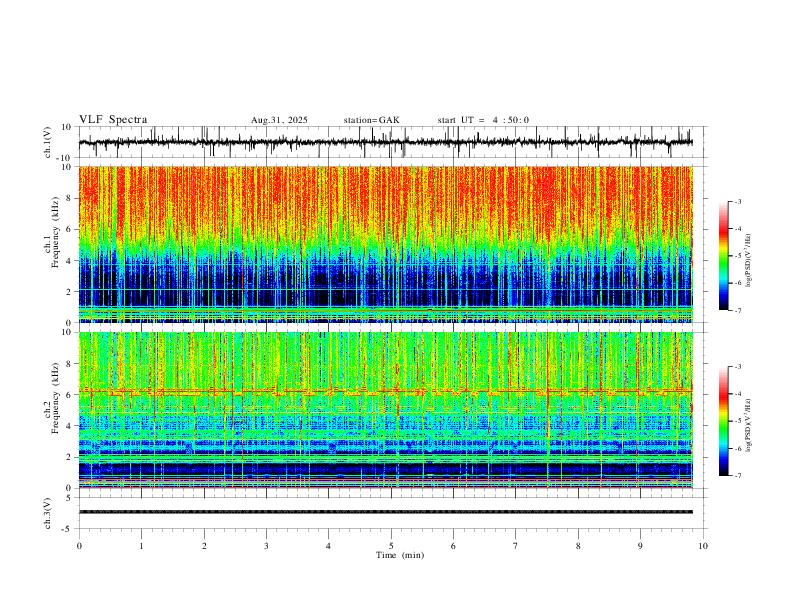This screenshot has width=792, height=612.
Task: Click time axis tick label "0"
Action: [79, 546]
